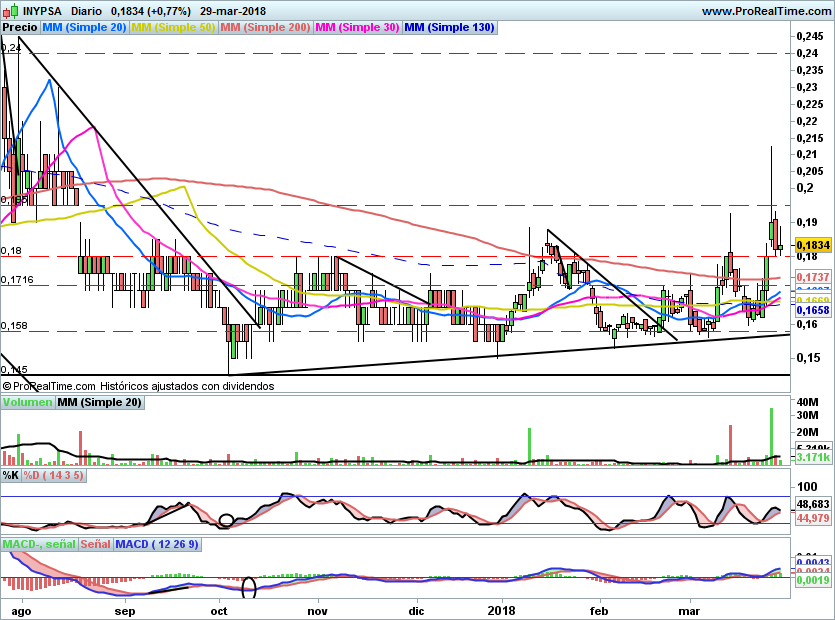Click the nov label on time axis

coord(318,610)
